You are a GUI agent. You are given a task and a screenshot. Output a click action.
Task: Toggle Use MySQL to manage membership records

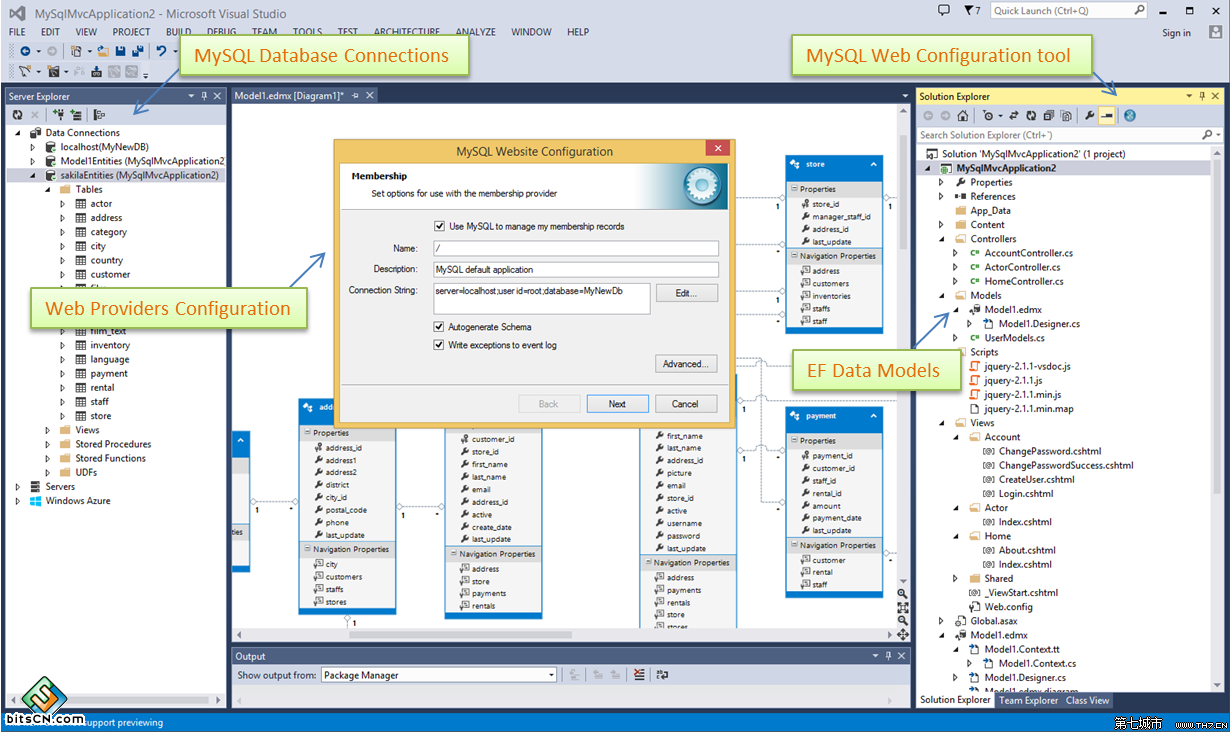[x=440, y=226]
